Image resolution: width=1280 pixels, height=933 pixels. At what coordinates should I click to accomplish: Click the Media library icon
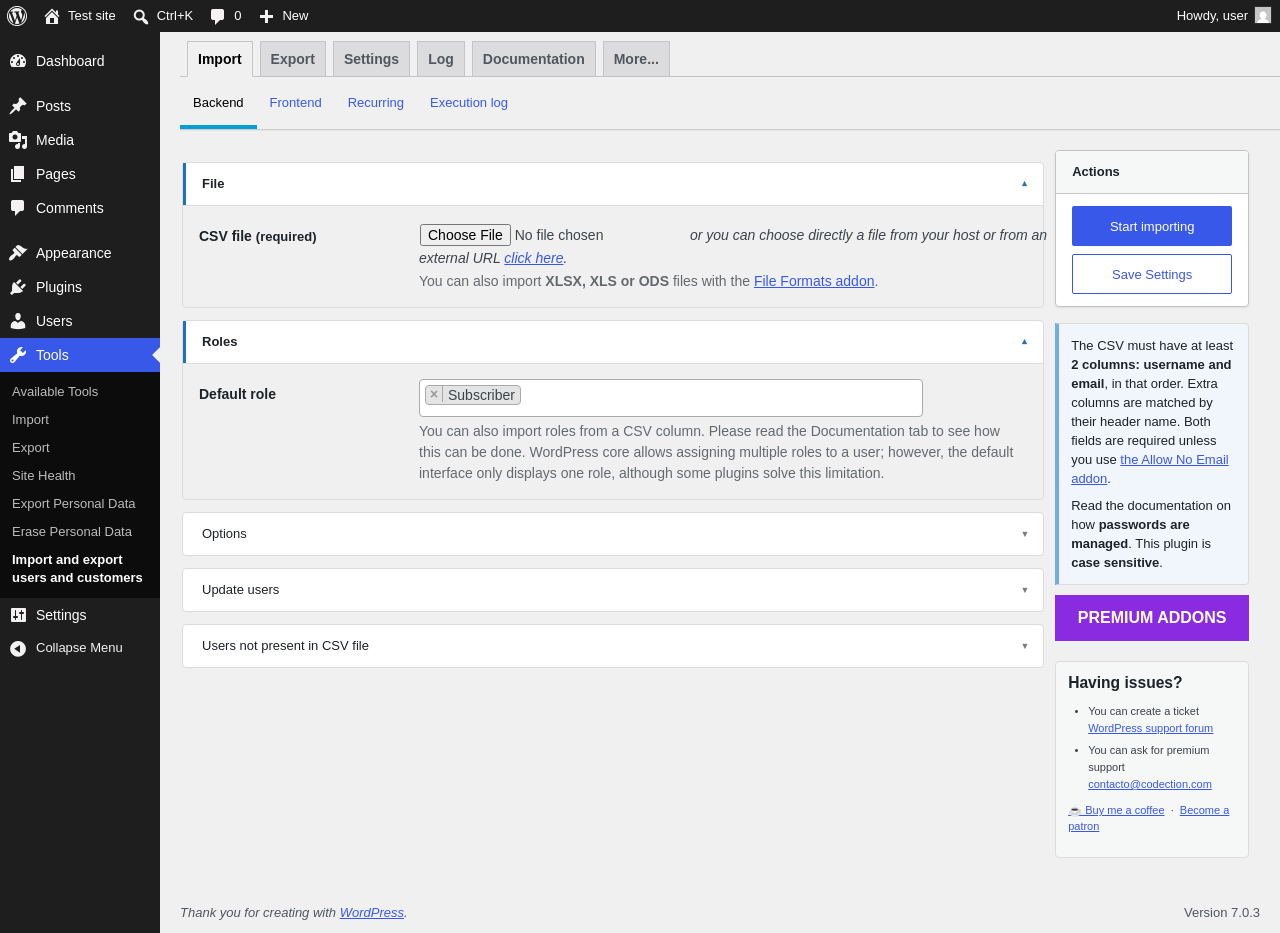point(18,140)
